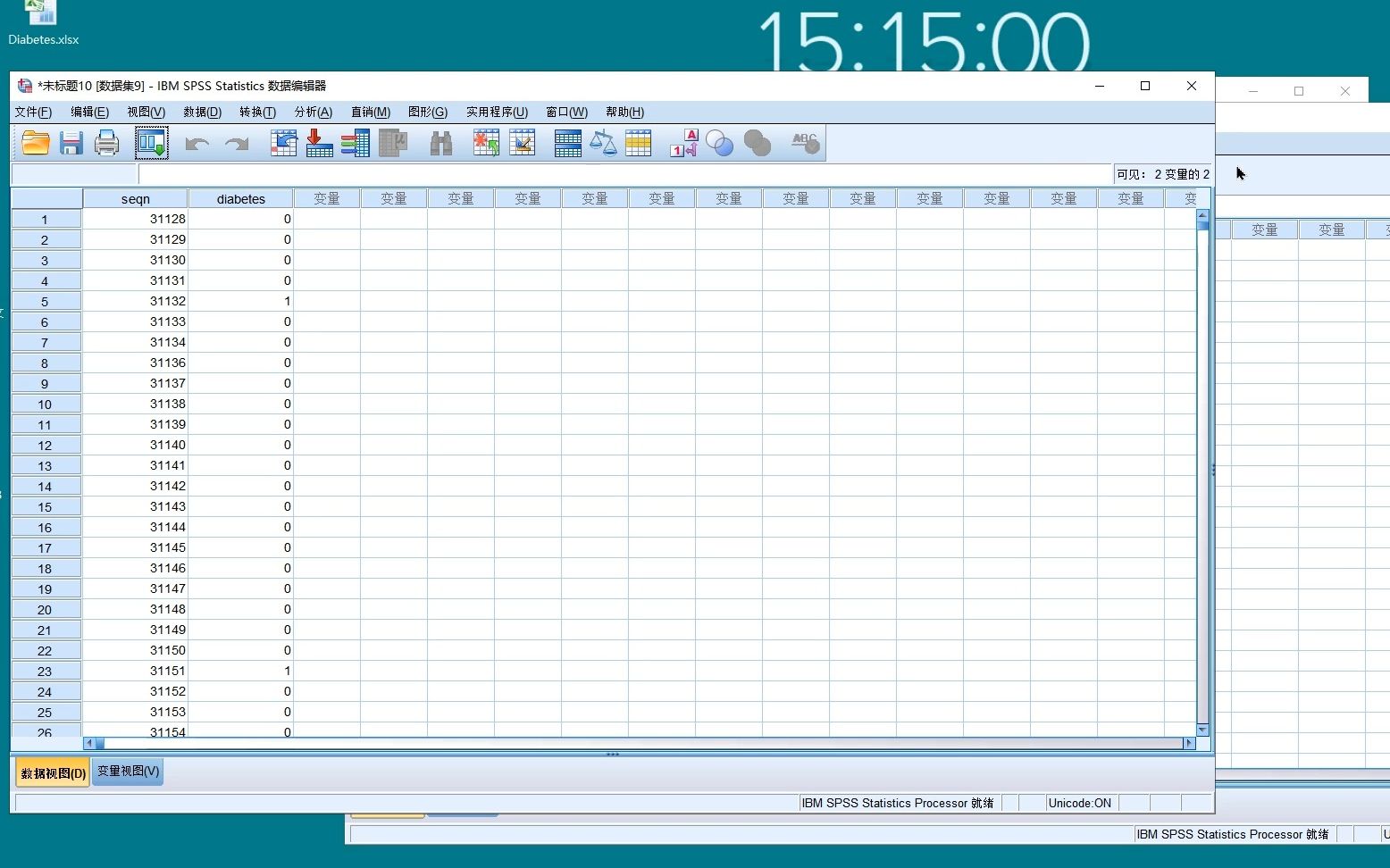The image size is (1390, 868).
Task: Open data document folder icon
Action: click(36, 143)
